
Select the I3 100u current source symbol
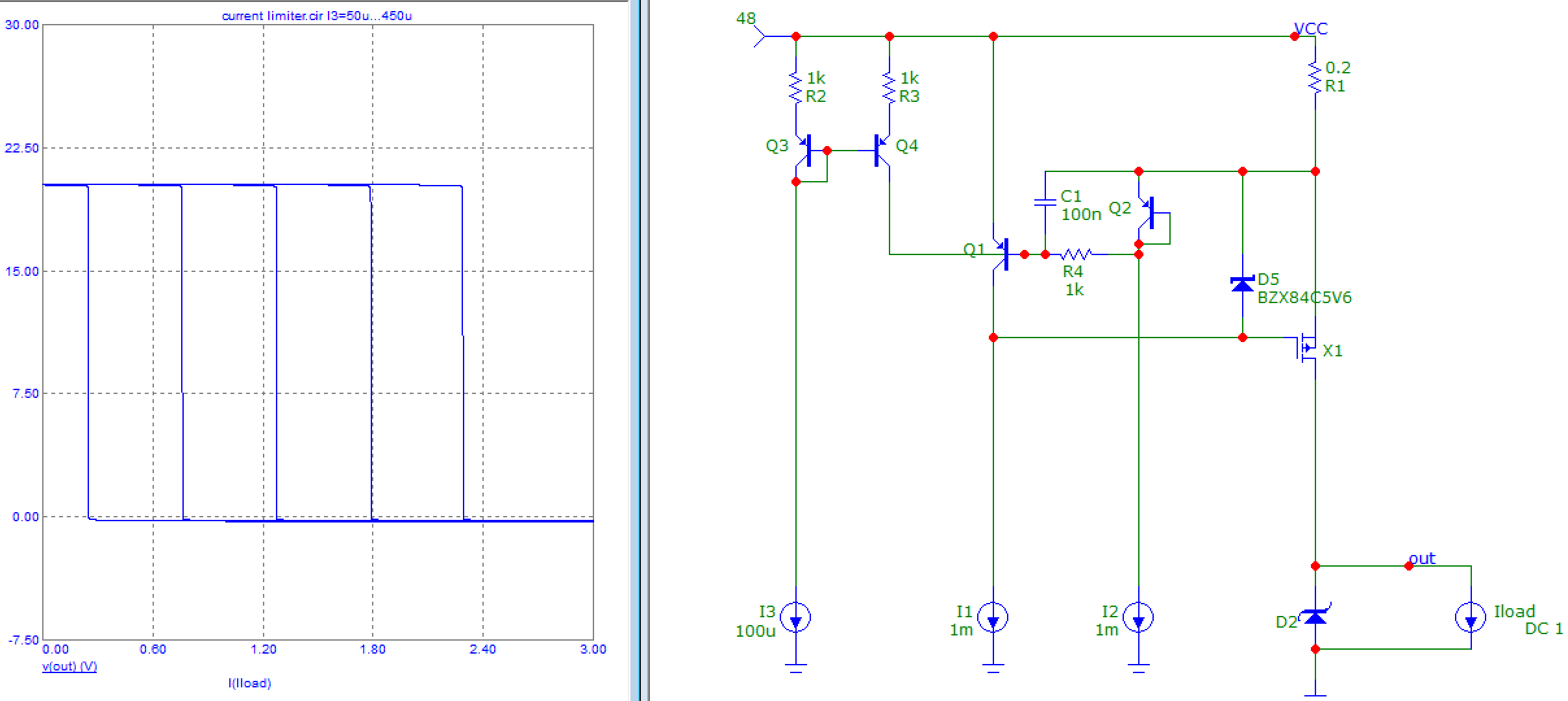795,617
